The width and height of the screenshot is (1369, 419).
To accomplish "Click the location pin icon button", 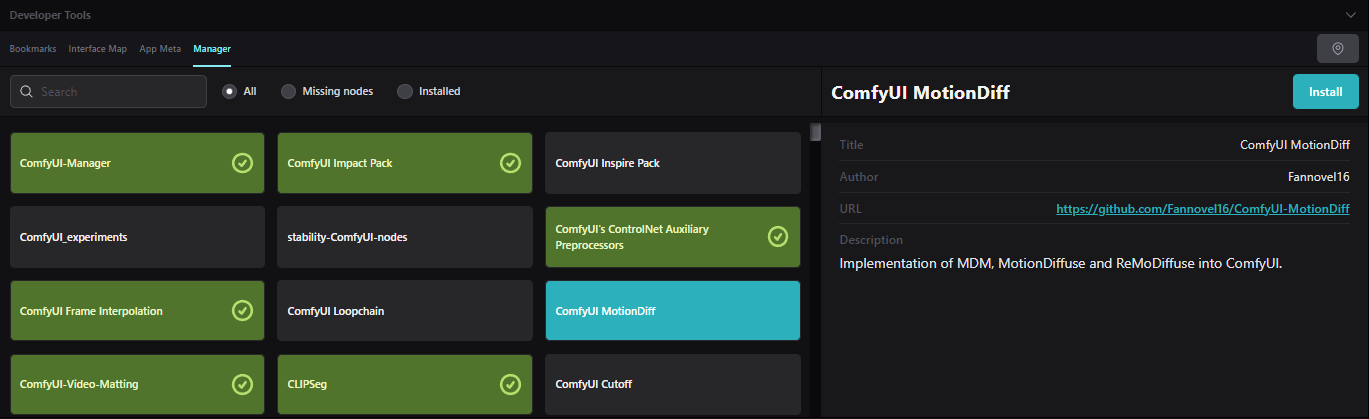I will (1338, 48).
